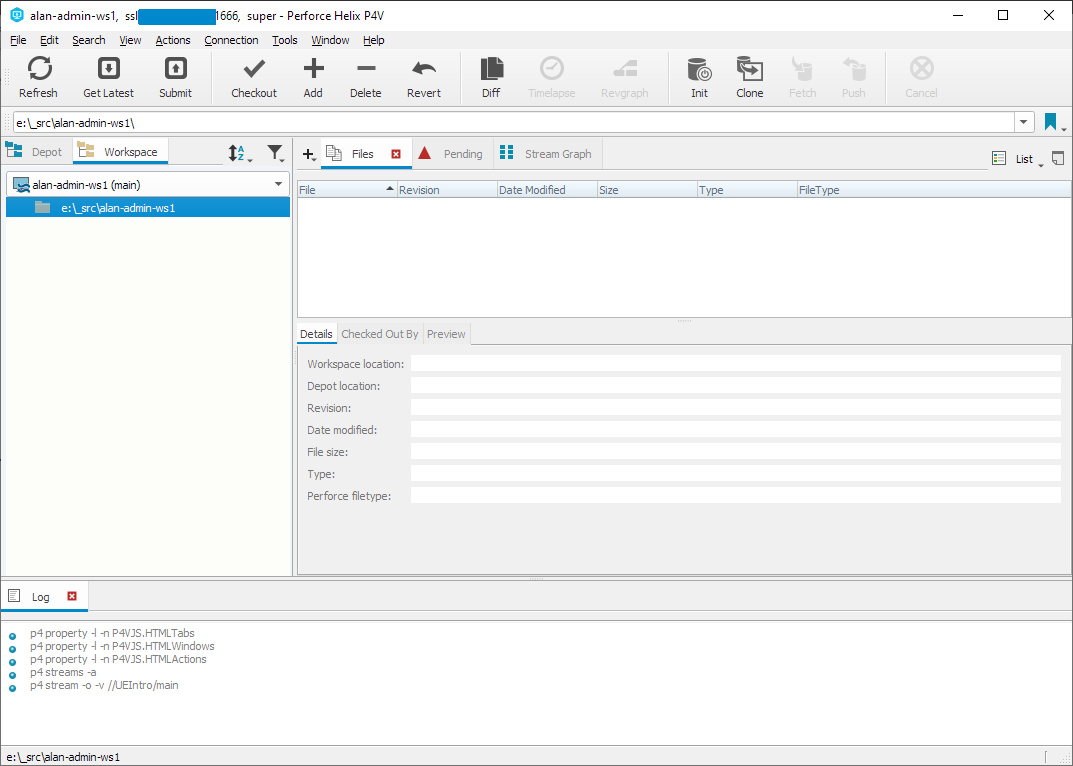
Task: Open the Connection menu
Action: tap(231, 40)
